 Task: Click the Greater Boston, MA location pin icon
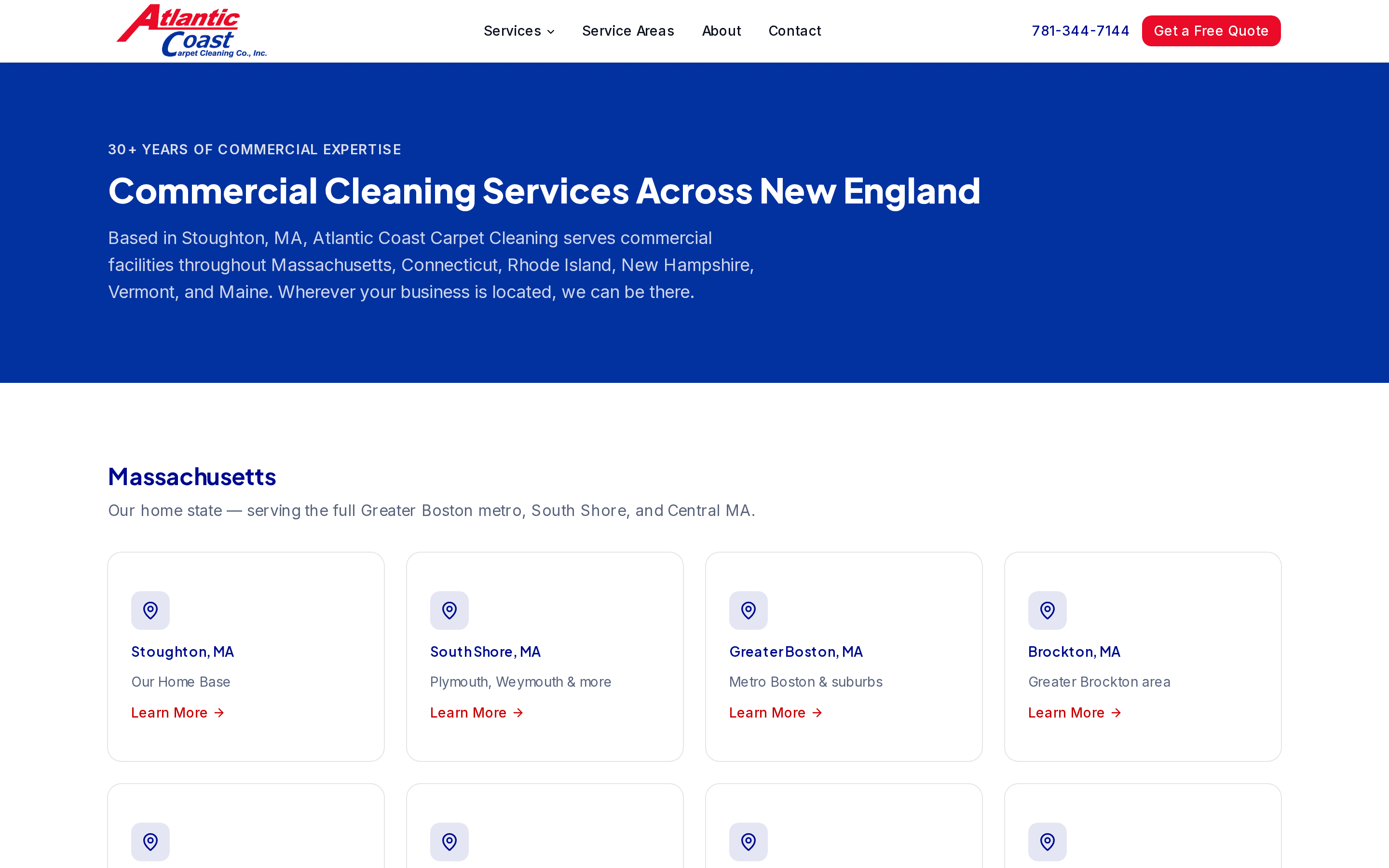[x=749, y=610]
